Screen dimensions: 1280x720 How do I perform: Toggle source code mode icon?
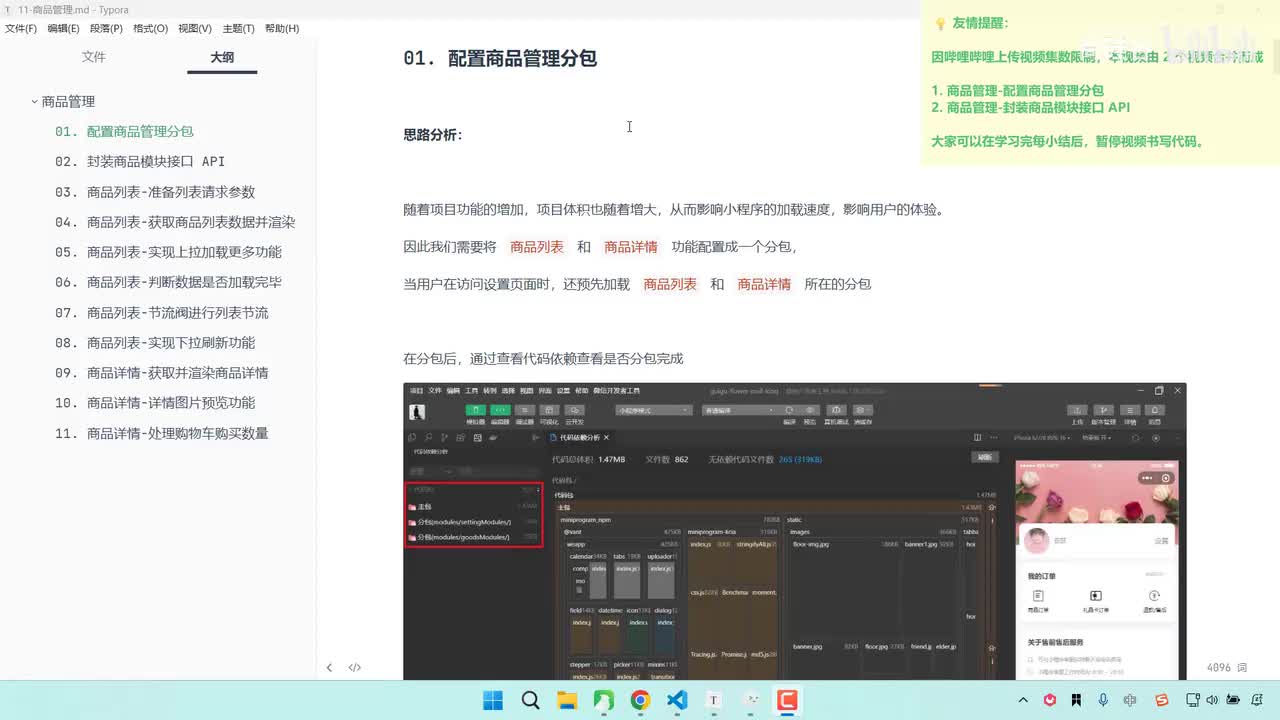click(354, 667)
